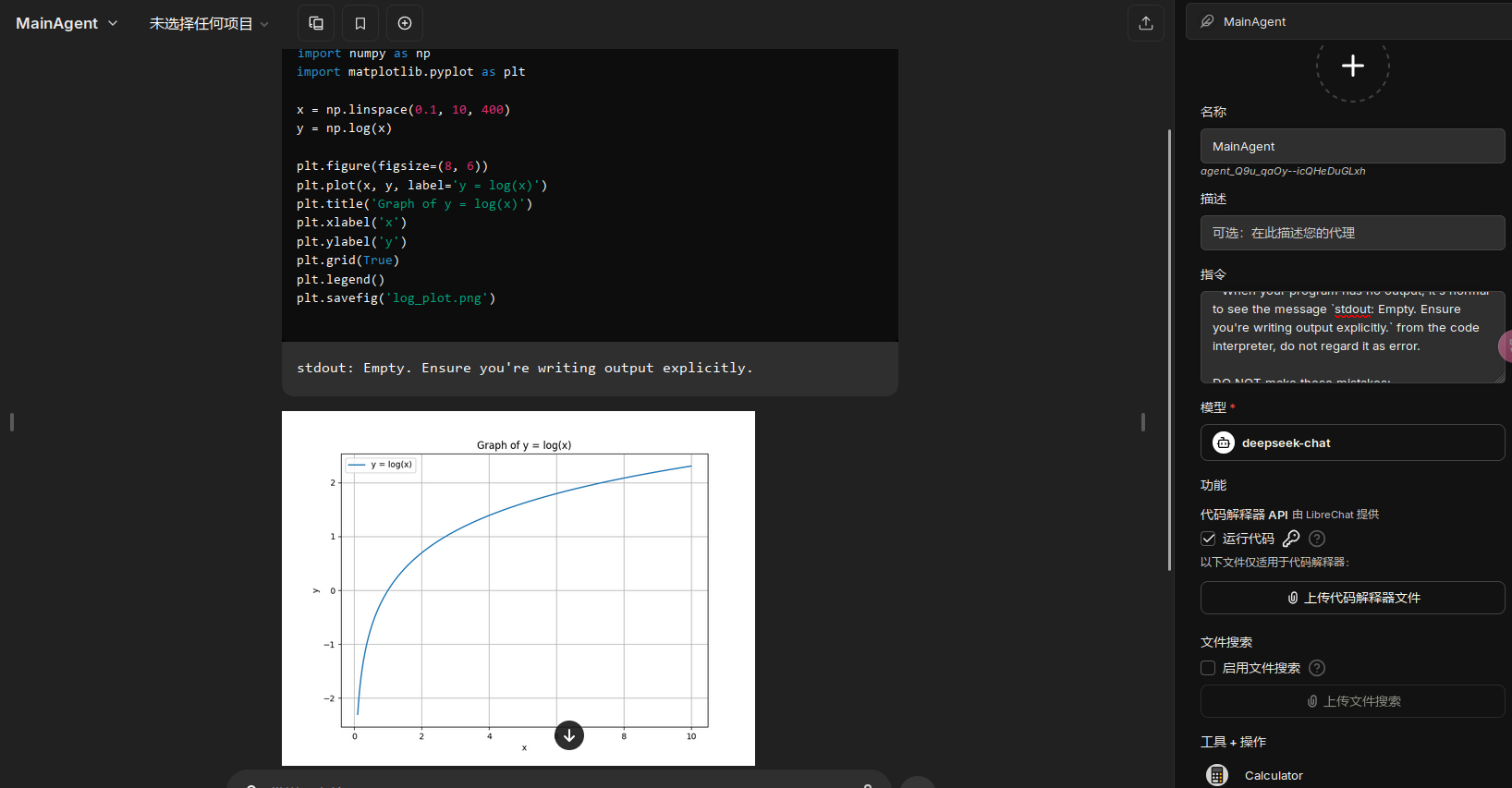This screenshot has width=1512, height=788.
Task: Click the model robot icon
Action: (1224, 442)
